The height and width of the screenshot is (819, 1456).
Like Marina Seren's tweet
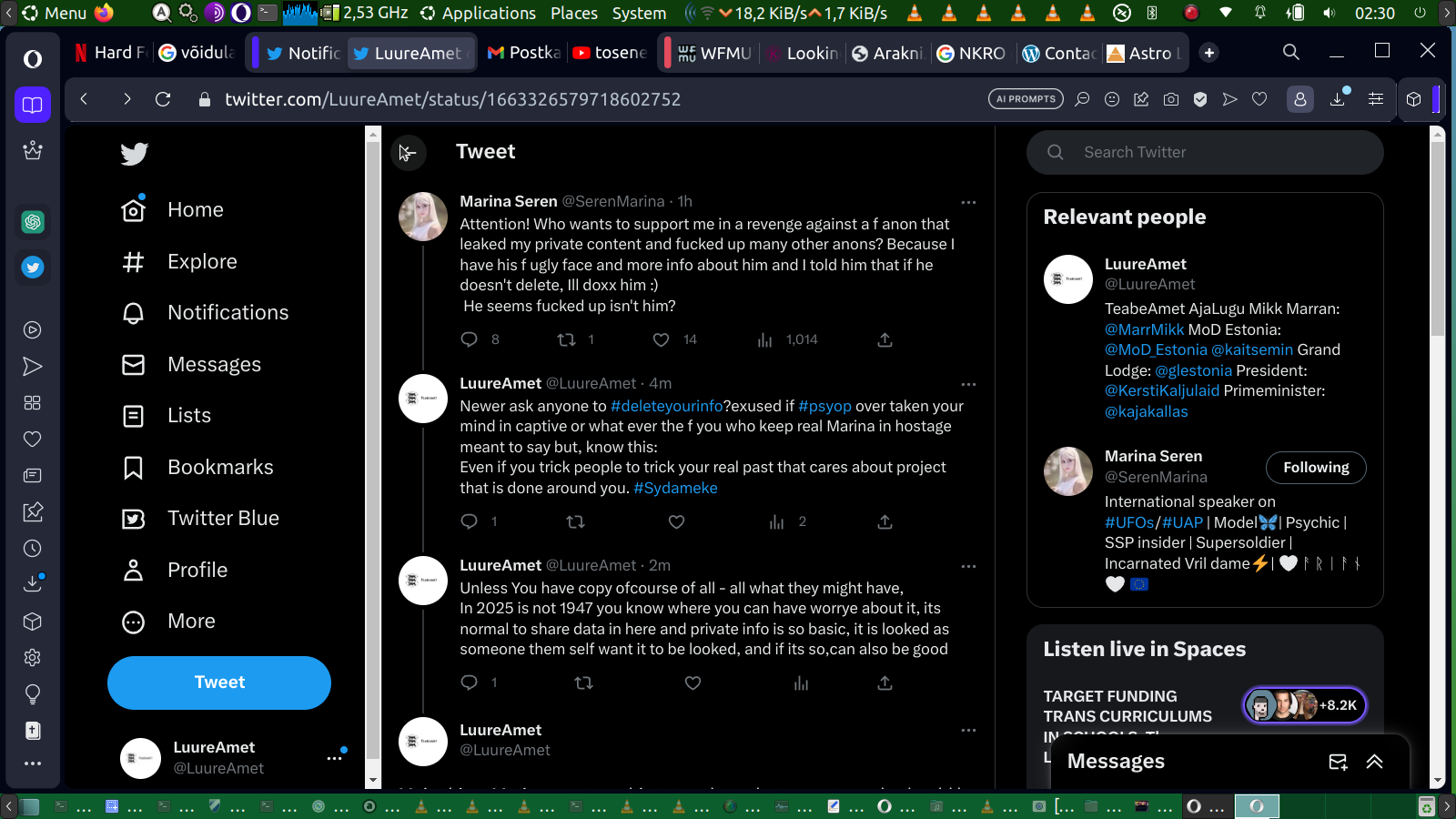click(x=662, y=339)
